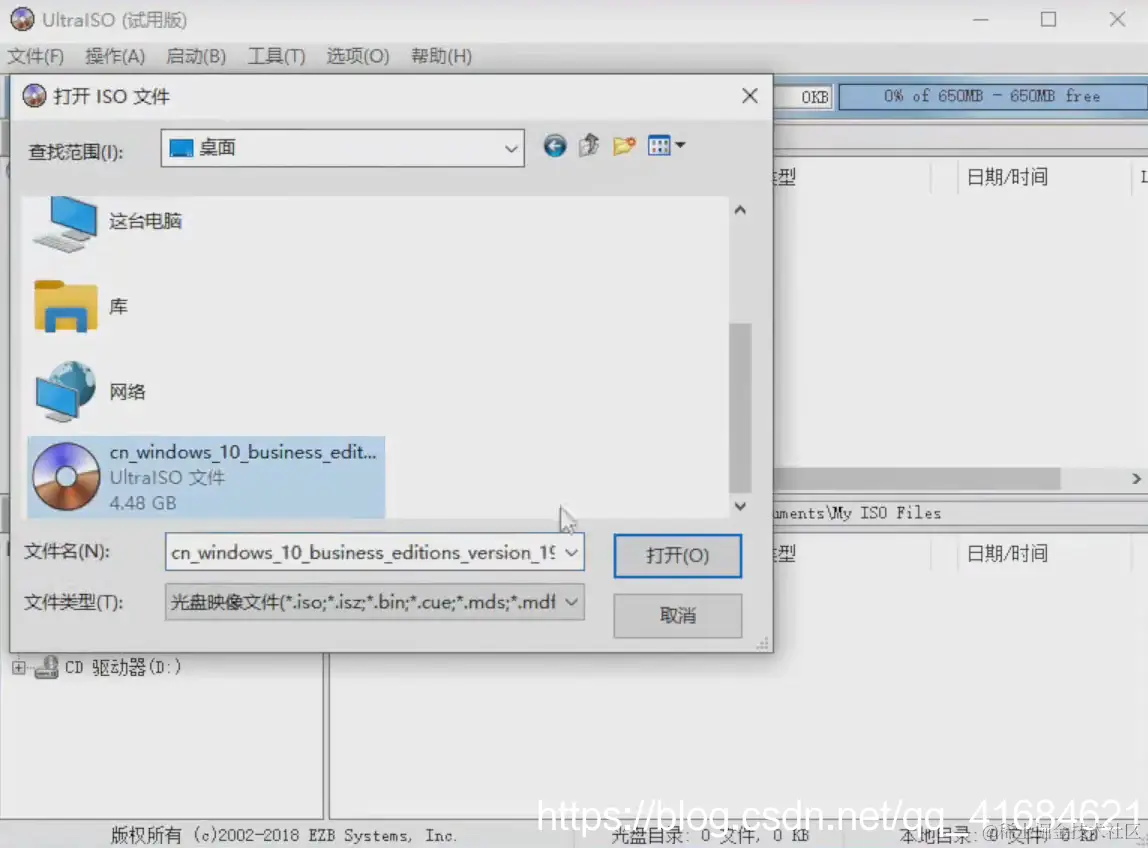1148x848 pixels.
Task: Open the 文件名 combo box dropdown arrow
Action: pyautogui.click(x=571, y=552)
